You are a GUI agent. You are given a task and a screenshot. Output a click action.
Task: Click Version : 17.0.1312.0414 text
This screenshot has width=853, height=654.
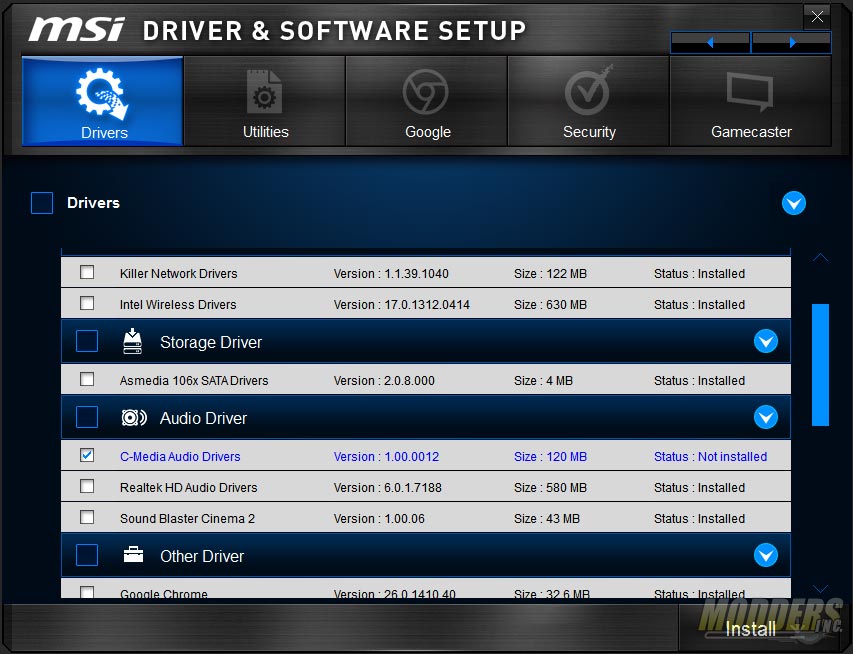401,305
